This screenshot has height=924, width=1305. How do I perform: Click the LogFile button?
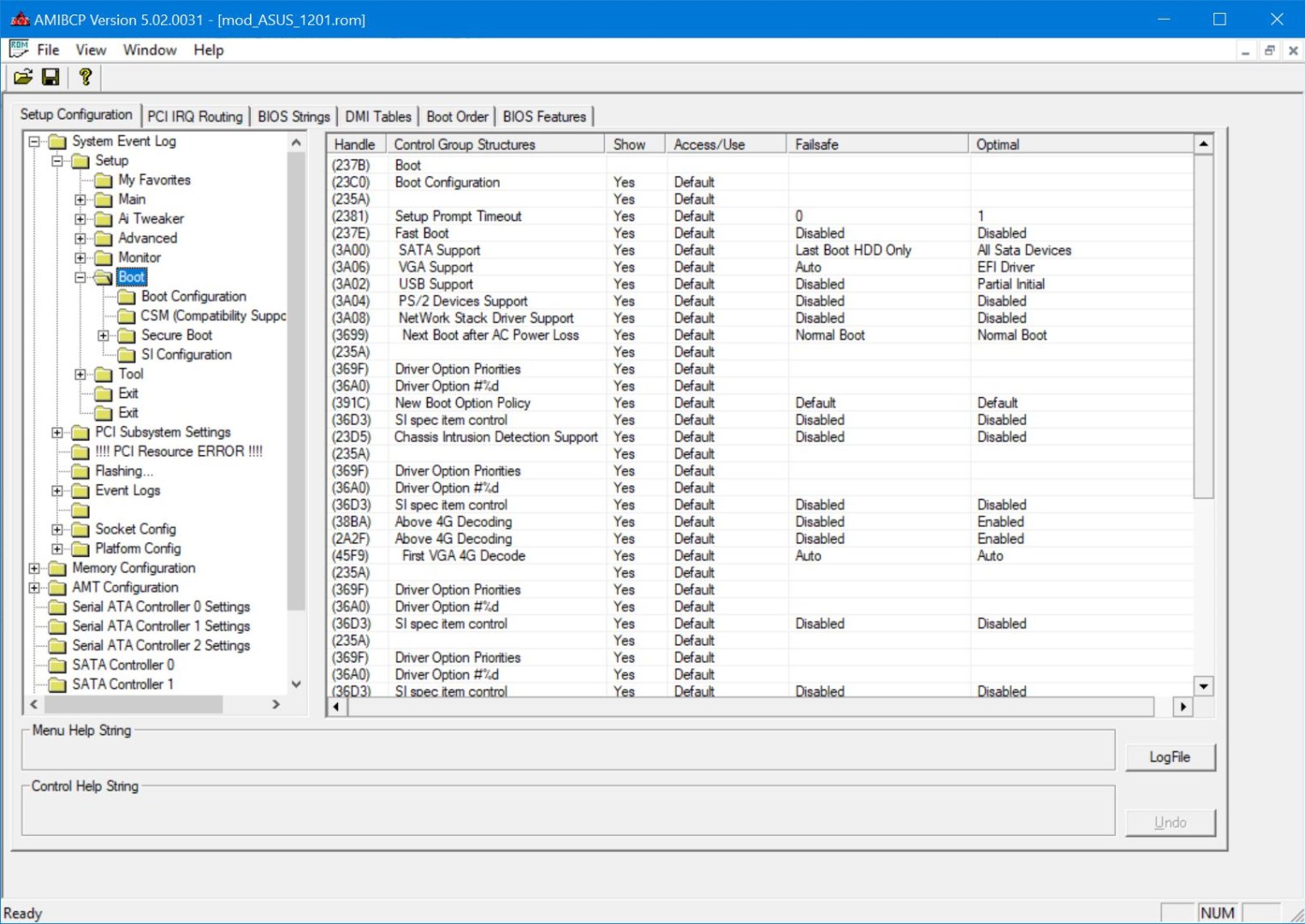(x=1170, y=757)
